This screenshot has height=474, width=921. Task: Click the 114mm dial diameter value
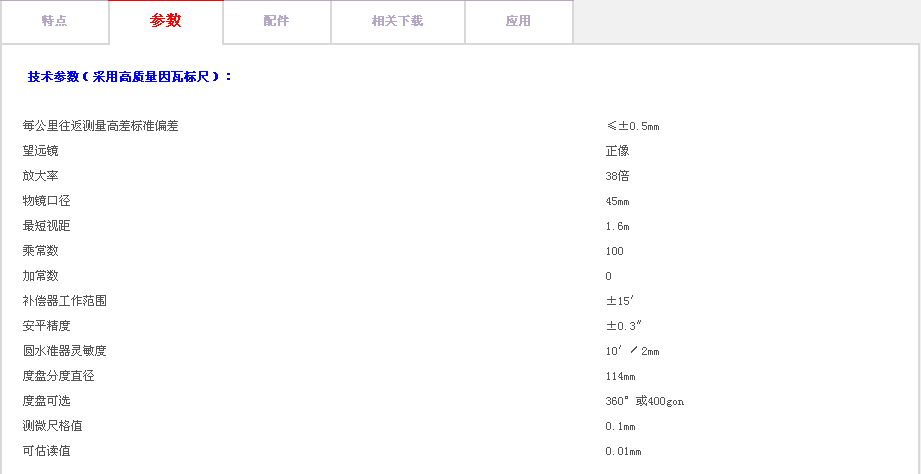[x=620, y=376]
